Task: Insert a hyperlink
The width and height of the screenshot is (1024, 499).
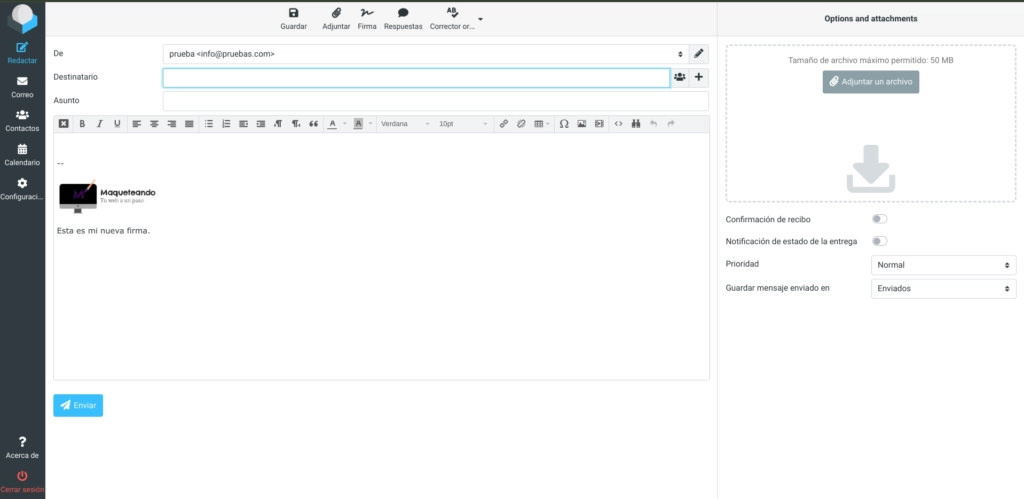Action: point(504,123)
